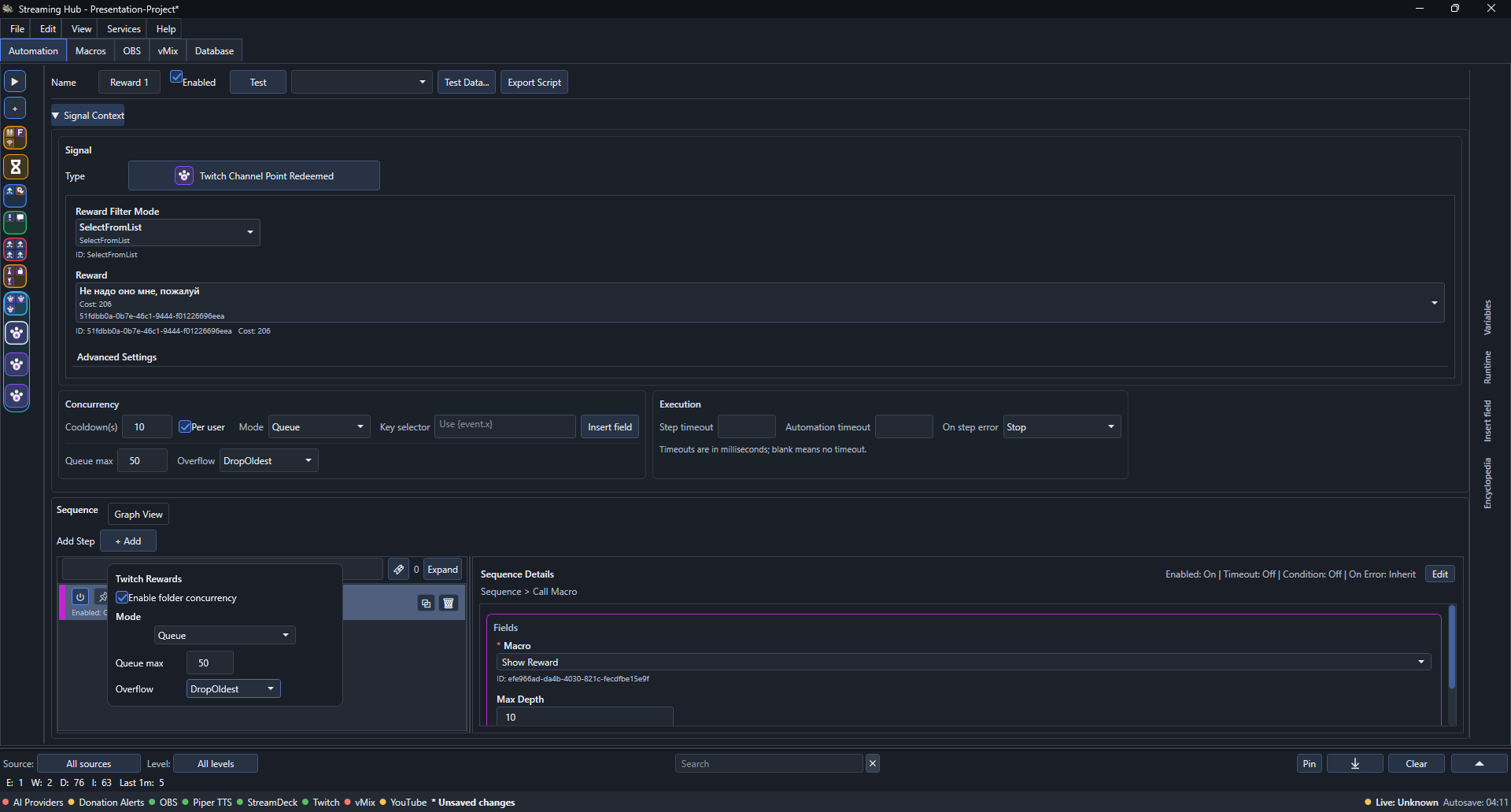
Task: Open the On step error Stop dropdown
Action: (x=1062, y=426)
